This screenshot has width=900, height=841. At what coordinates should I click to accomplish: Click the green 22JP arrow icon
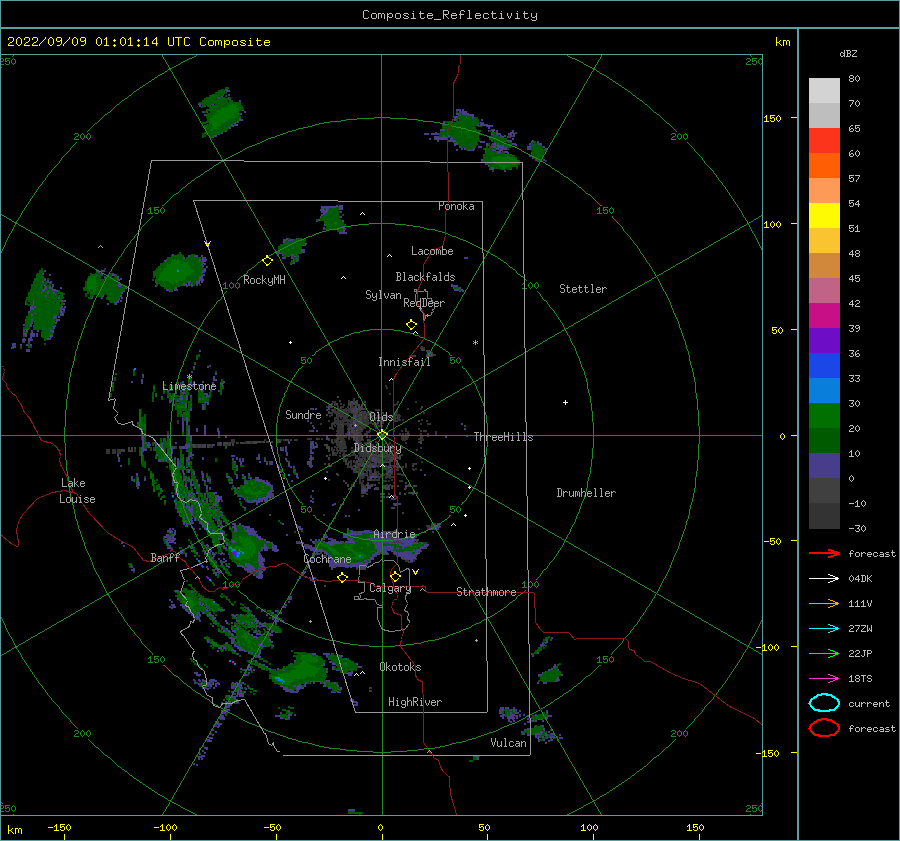click(x=824, y=653)
